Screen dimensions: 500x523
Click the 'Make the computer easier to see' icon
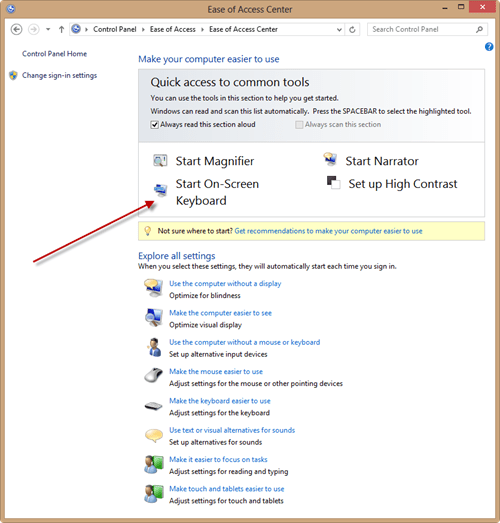153,318
